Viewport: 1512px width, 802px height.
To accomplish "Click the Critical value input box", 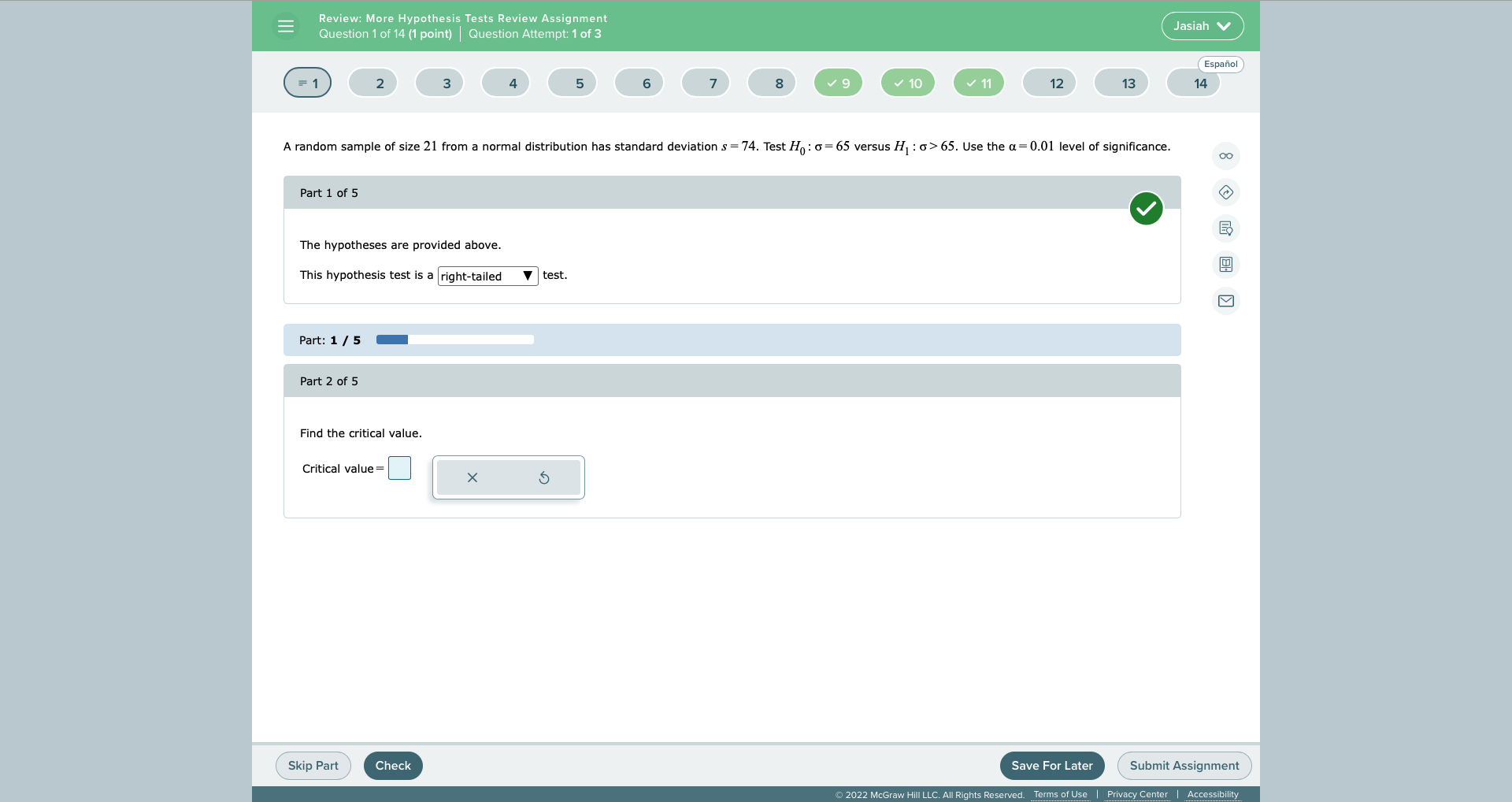I will [x=399, y=467].
